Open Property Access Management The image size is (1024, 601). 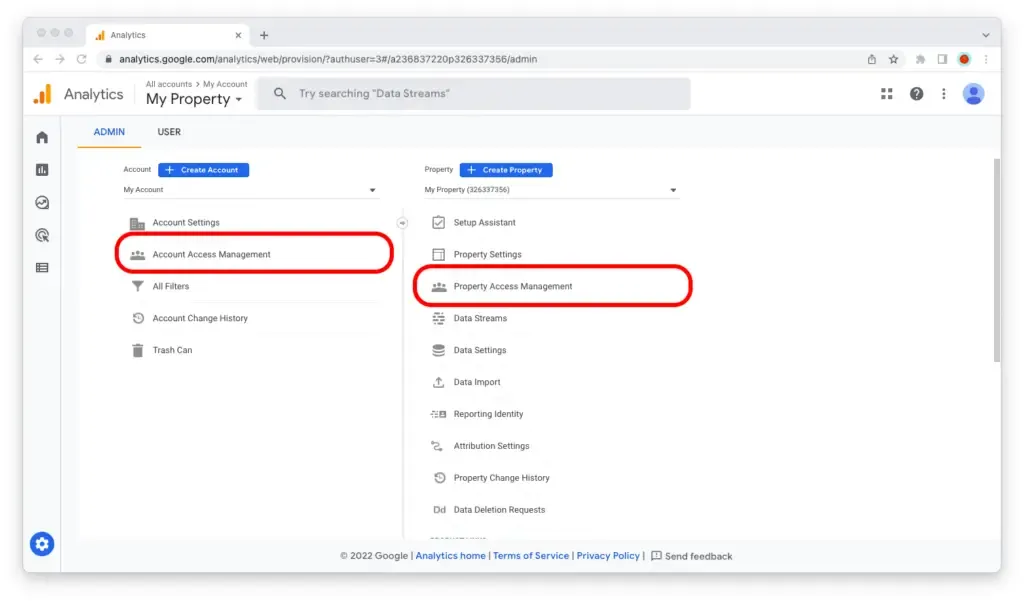pyautogui.click(x=512, y=287)
